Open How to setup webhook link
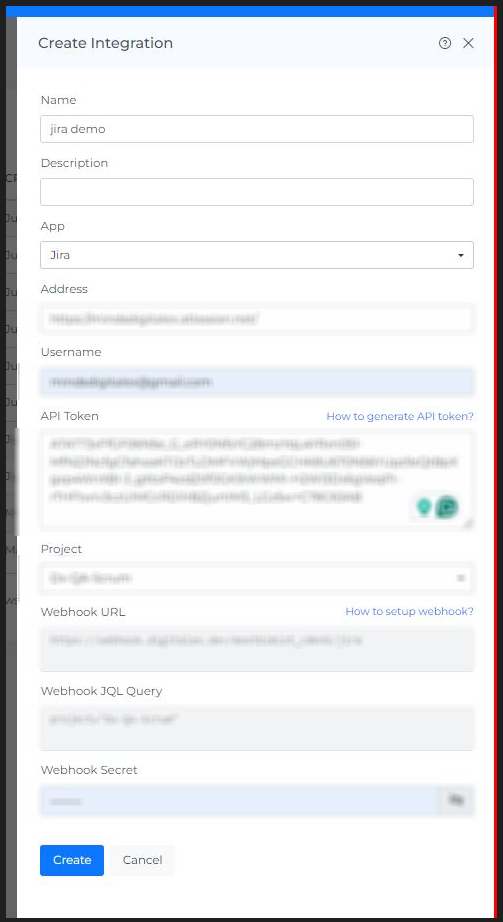Image resolution: width=503 pixels, height=922 pixels. tap(409, 612)
